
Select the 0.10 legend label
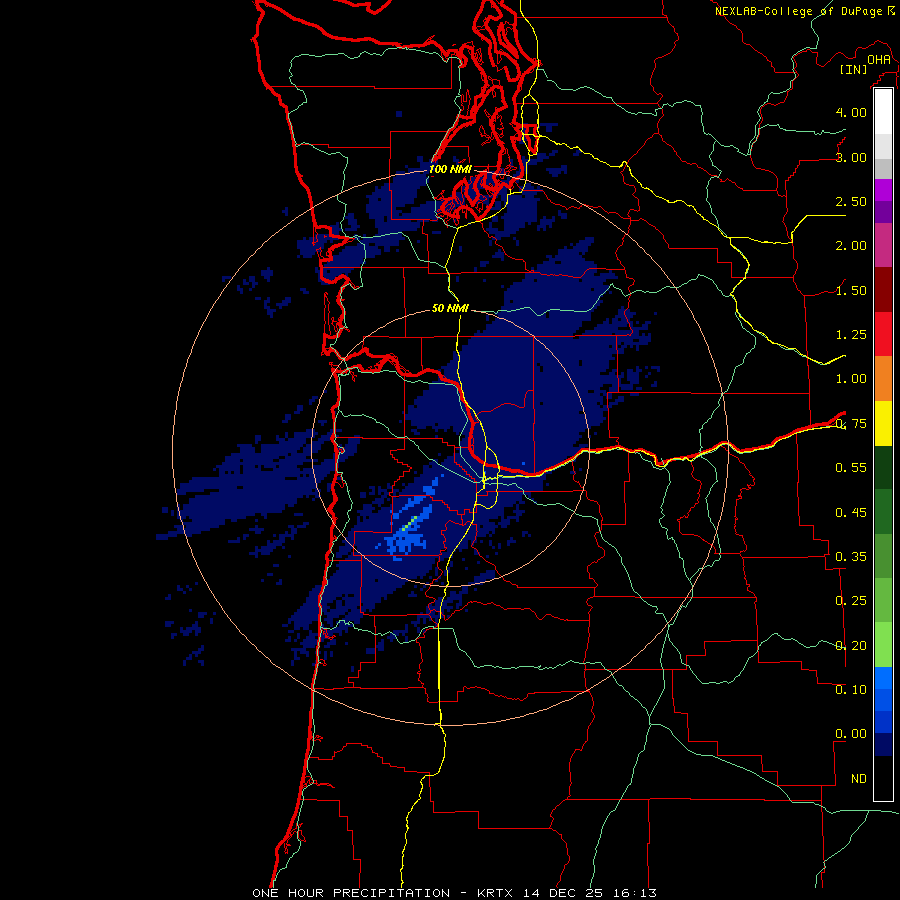851,690
